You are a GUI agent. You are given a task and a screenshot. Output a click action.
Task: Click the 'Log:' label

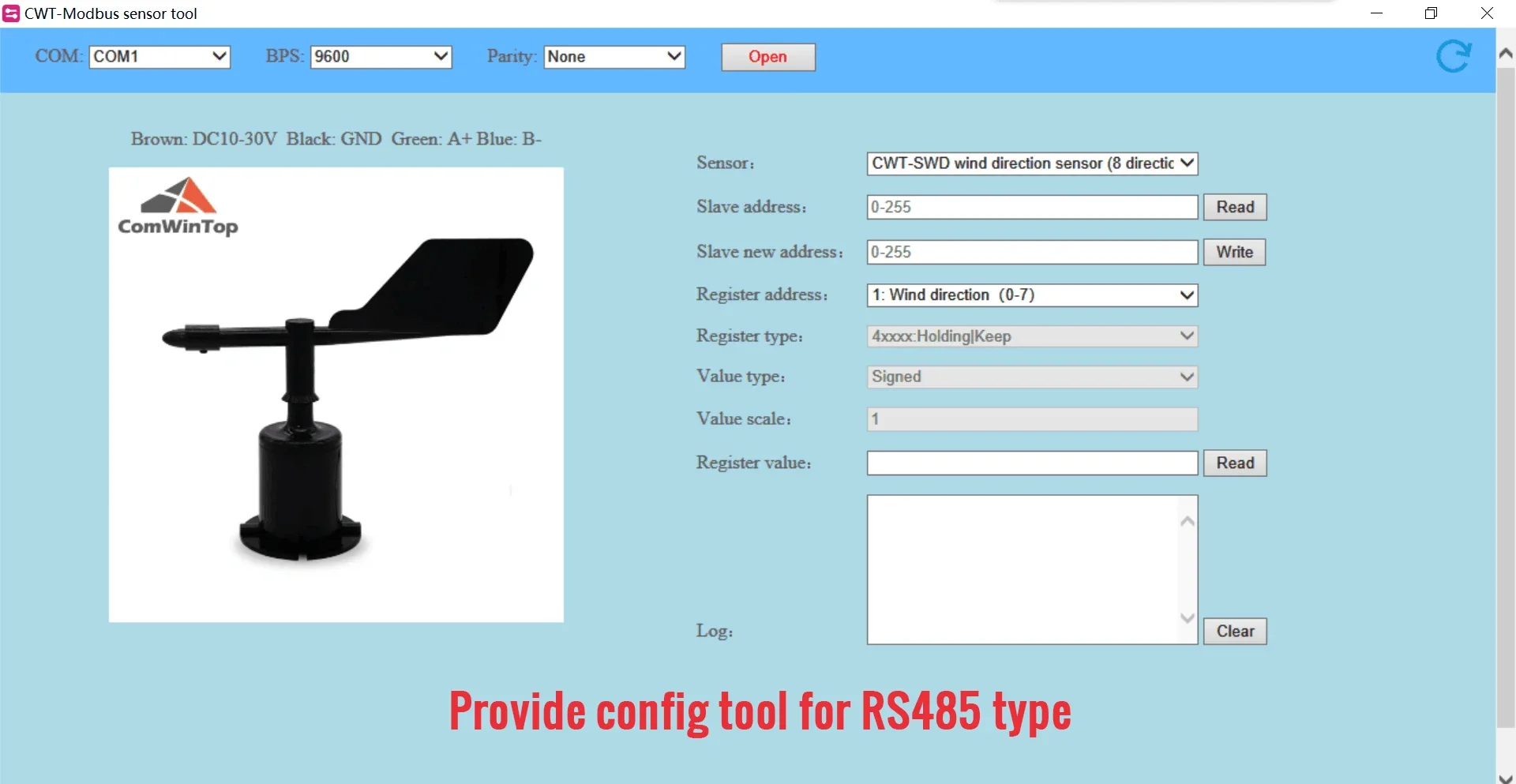(x=714, y=631)
